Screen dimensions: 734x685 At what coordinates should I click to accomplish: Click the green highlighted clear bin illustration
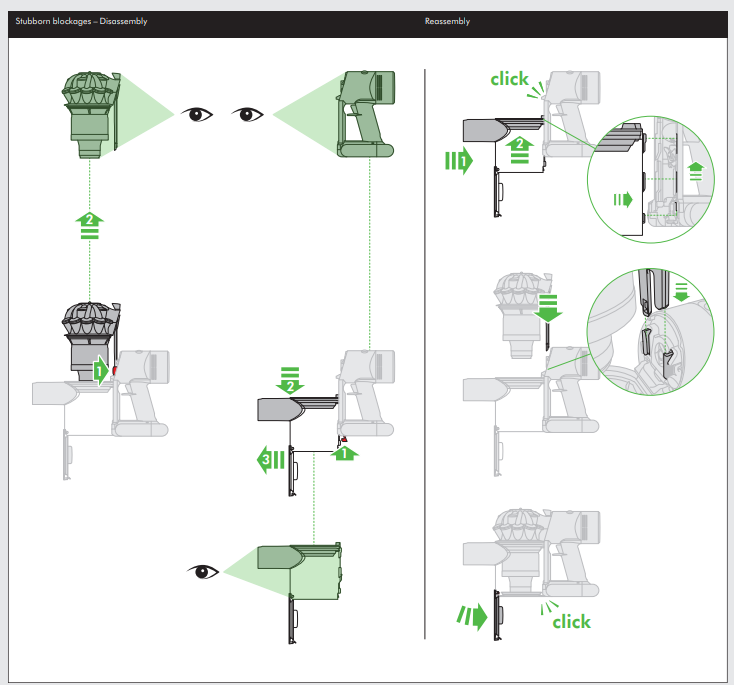[300, 572]
